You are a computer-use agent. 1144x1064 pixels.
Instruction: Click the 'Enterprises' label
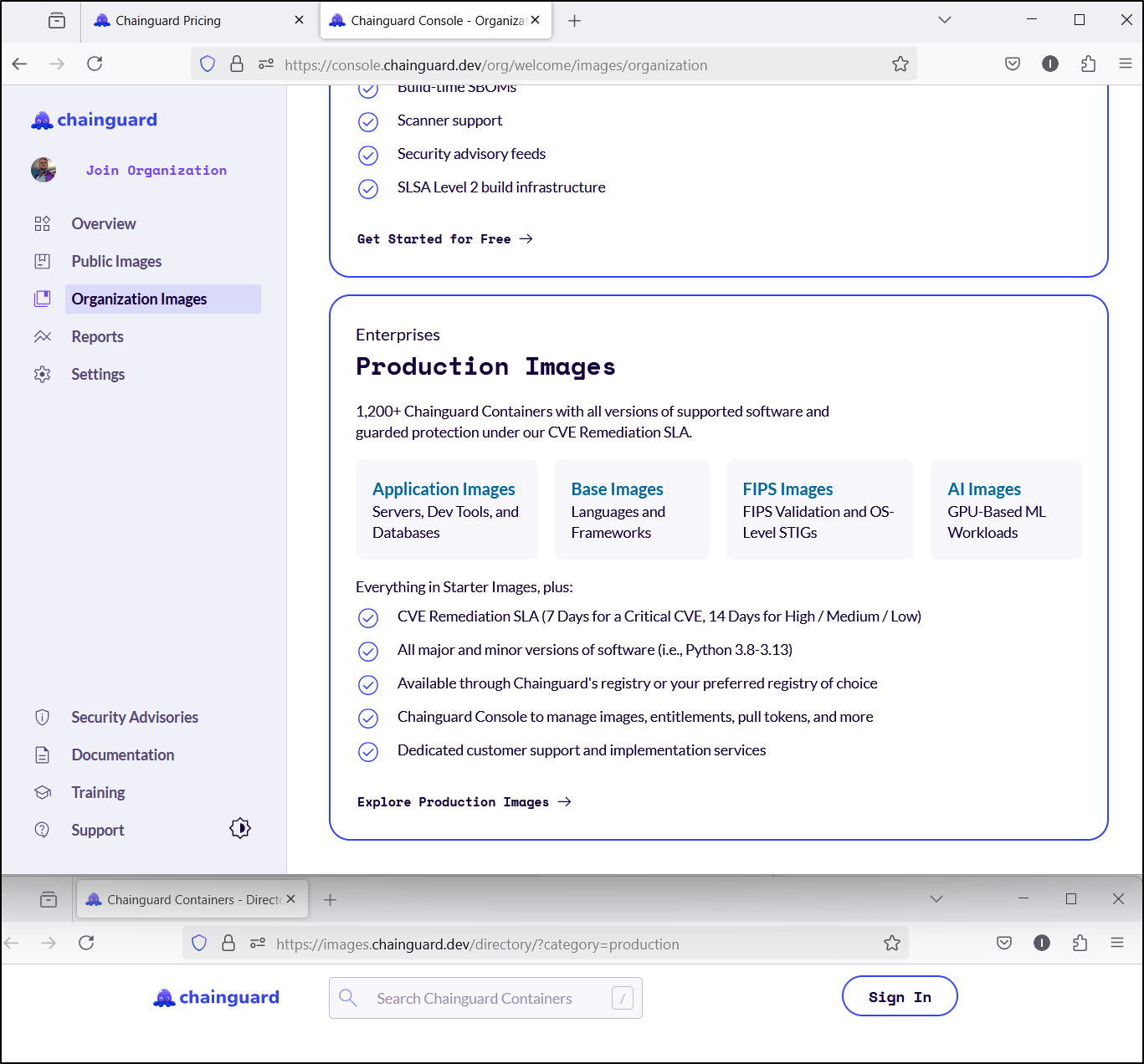pos(398,335)
